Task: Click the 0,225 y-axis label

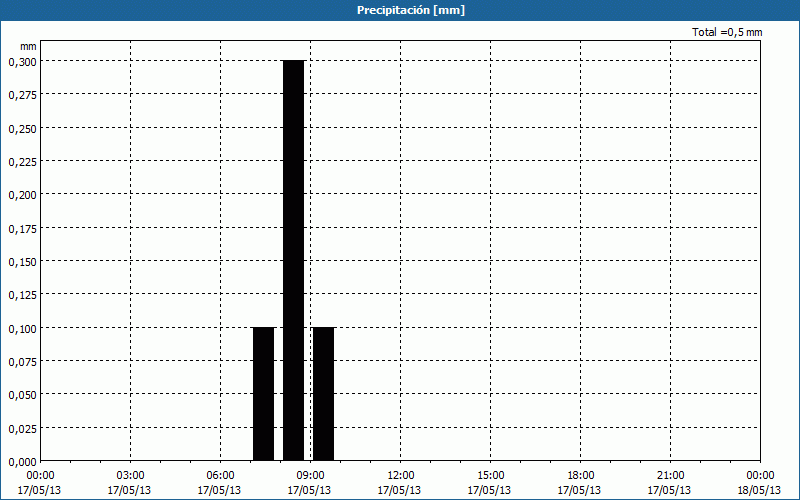Action: coord(22,162)
